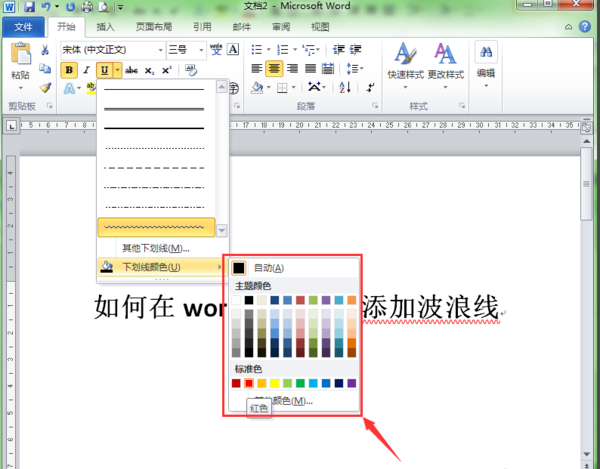The width and height of the screenshot is (600, 469).
Task: Pick the yellow standard color swatch
Action: pos(275,383)
